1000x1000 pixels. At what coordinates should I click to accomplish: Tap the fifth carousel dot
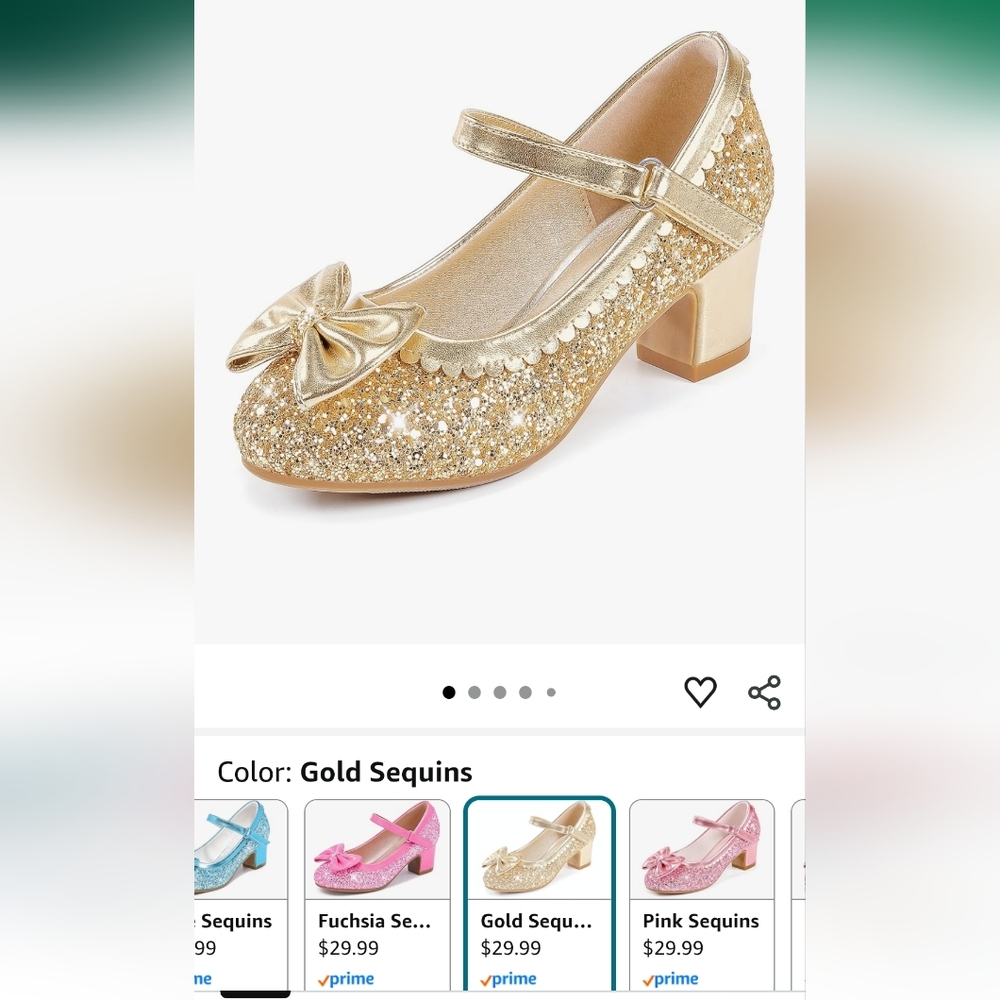(550, 691)
